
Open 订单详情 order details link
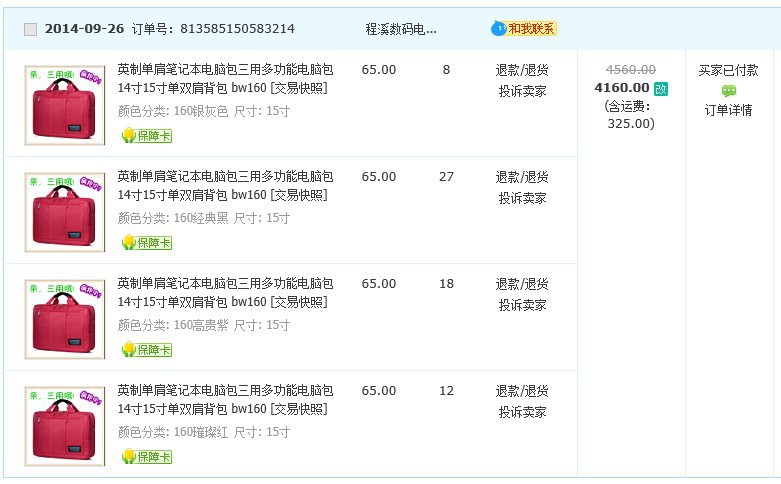728,110
